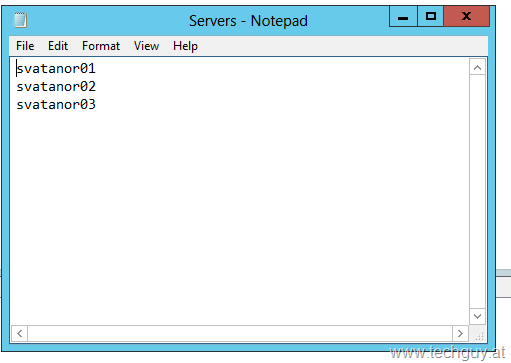Click the horizontal scrollbar left arrow
511x363 pixels.
20,333
